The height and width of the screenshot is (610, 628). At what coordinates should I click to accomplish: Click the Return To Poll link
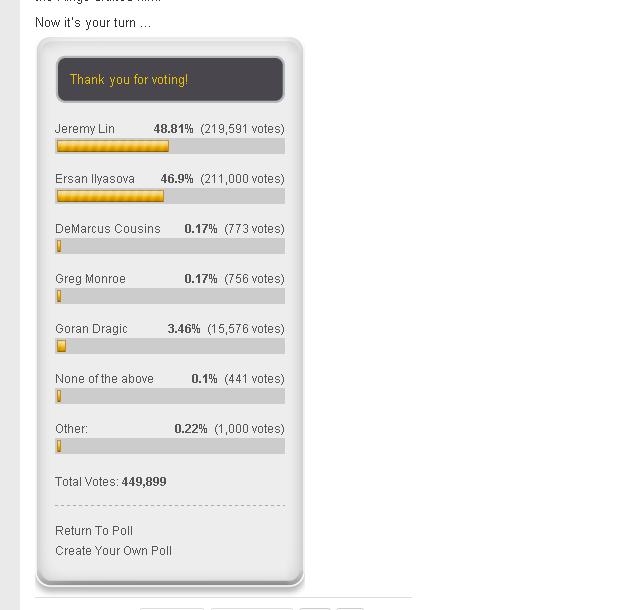click(x=94, y=531)
